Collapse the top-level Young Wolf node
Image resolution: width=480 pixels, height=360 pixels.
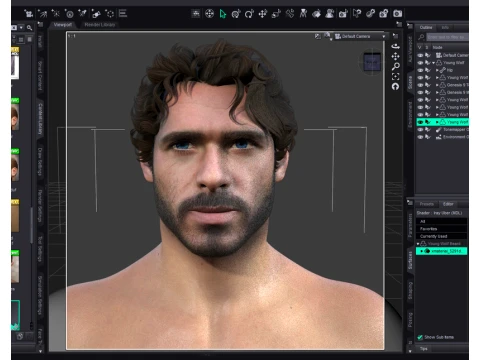click(434, 63)
